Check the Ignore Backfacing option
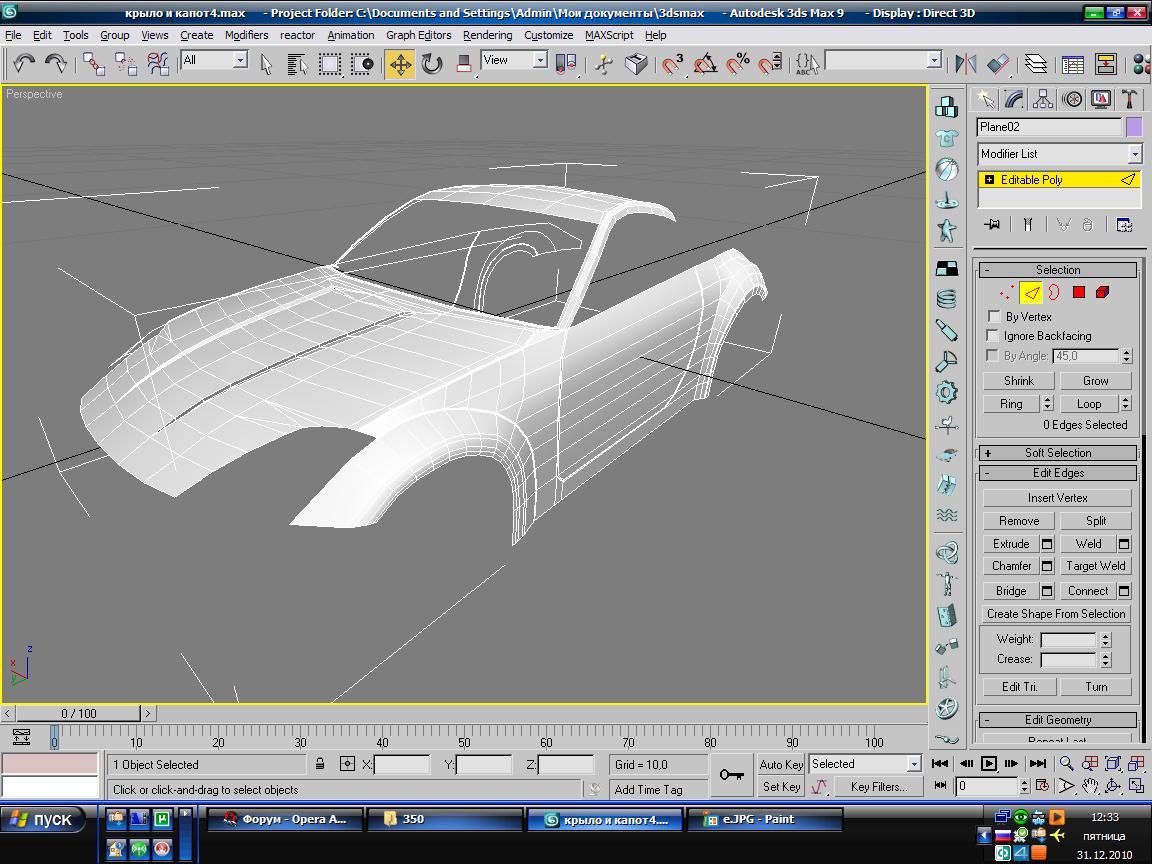This screenshot has width=1152, height=864. click(994, 336)
